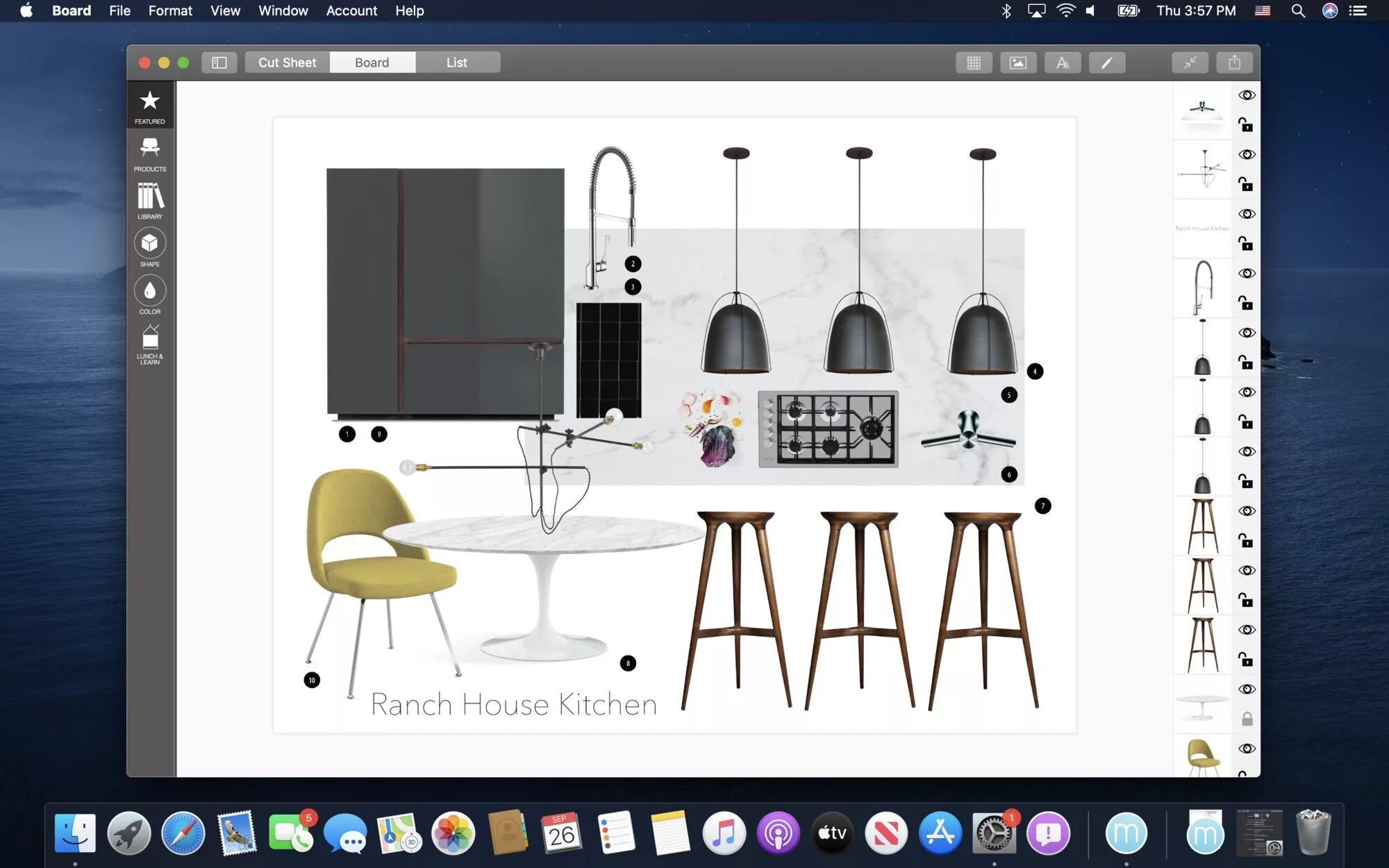Open Lunch & Learn section
This screenshot has width=1389, height=868.
149,344
